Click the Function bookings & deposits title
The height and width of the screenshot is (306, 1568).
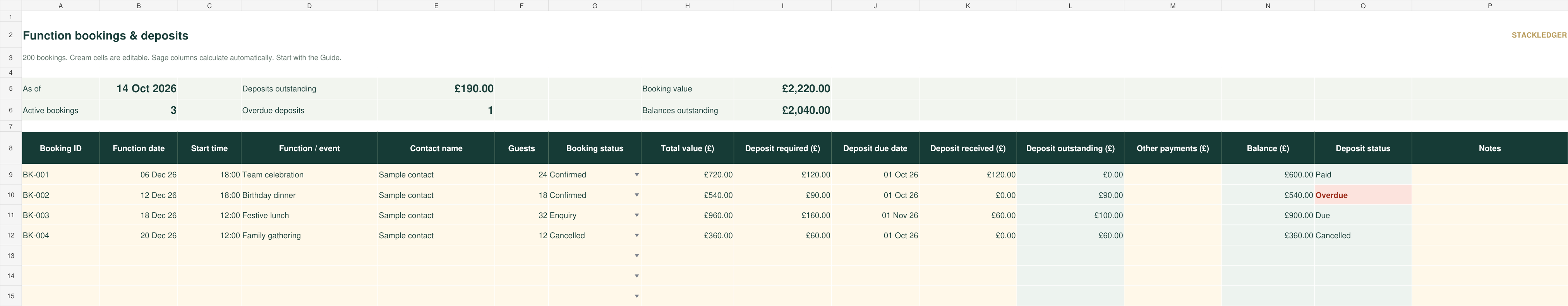[105, 35]
